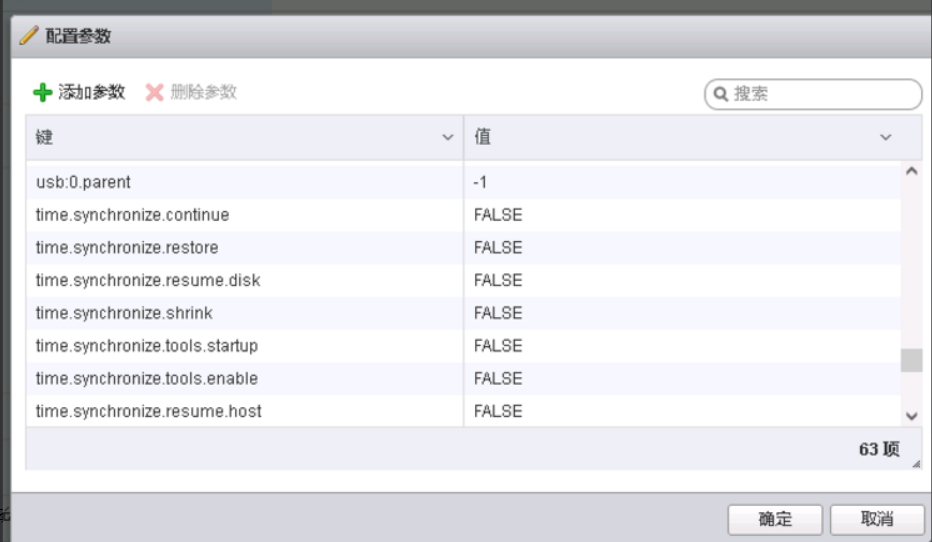
Task: Click the vertical scrollbar thumb
Action: (911, 360)
